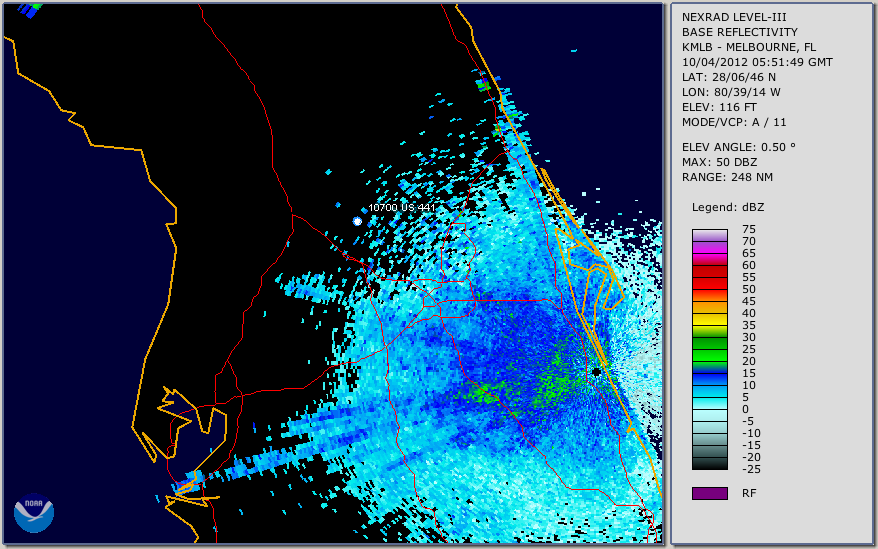This screenshot has width=878, height=549.
Task: Click the legend value 50
Action: pos(749,289)
